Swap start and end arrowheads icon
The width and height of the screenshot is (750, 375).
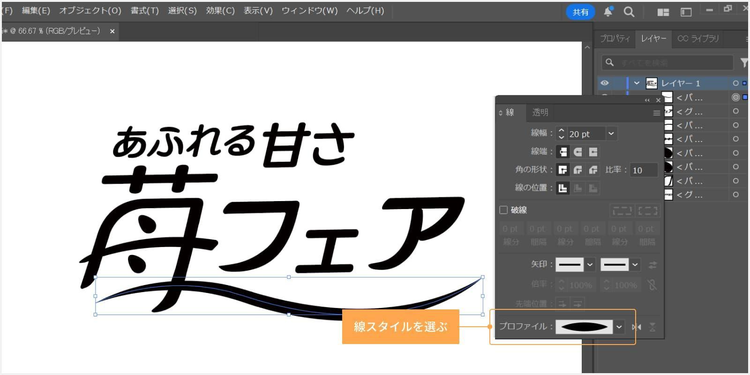(653, 265)
